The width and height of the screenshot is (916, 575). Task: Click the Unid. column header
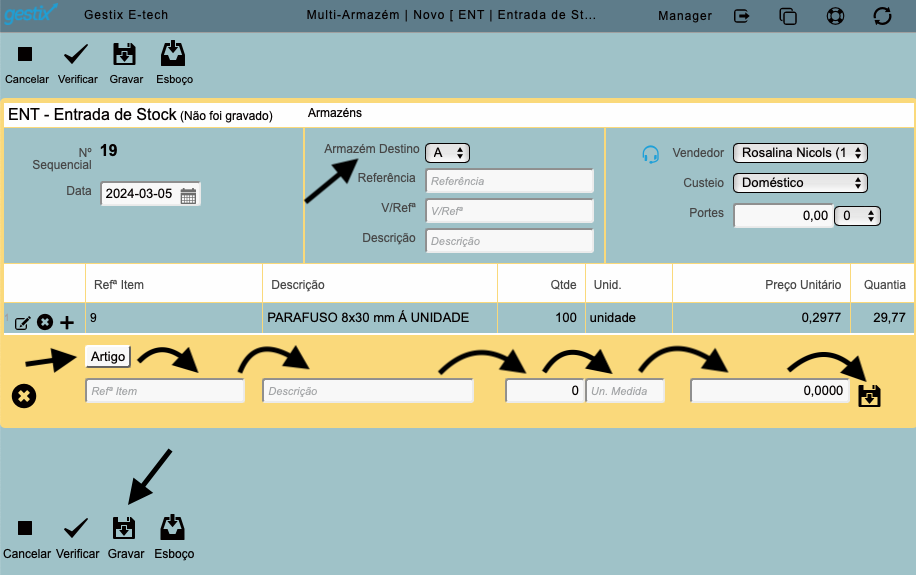608,285
